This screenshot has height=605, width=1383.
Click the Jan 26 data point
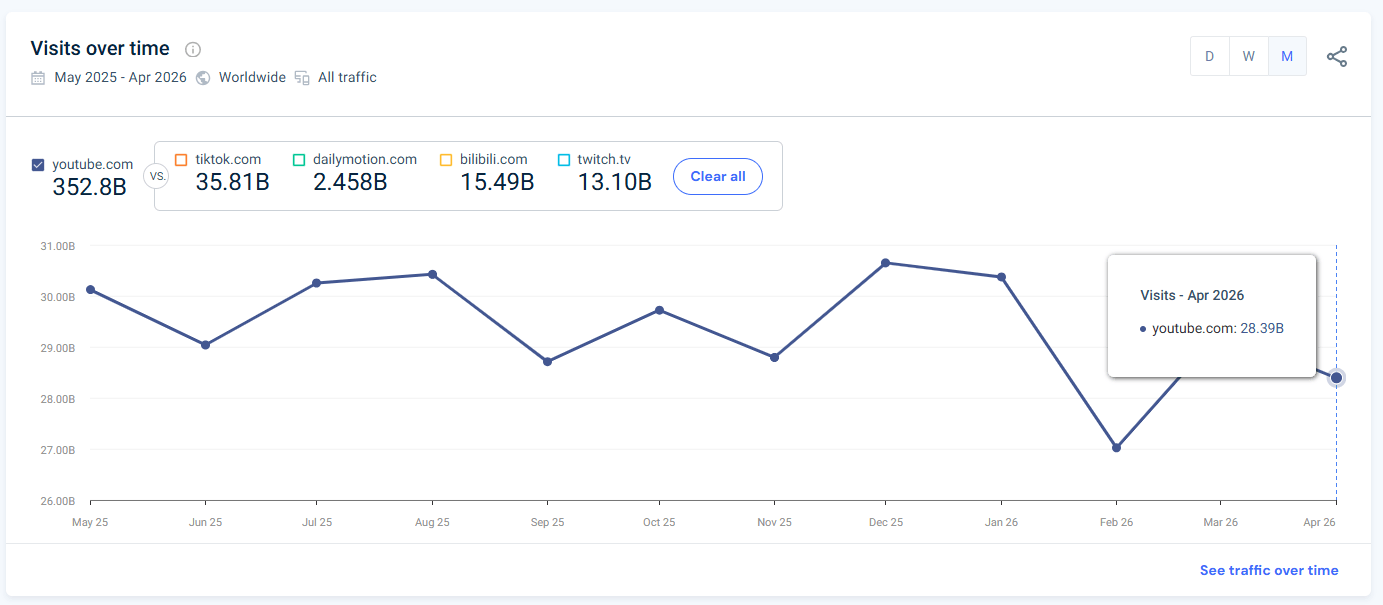[x=1001, y=277]
